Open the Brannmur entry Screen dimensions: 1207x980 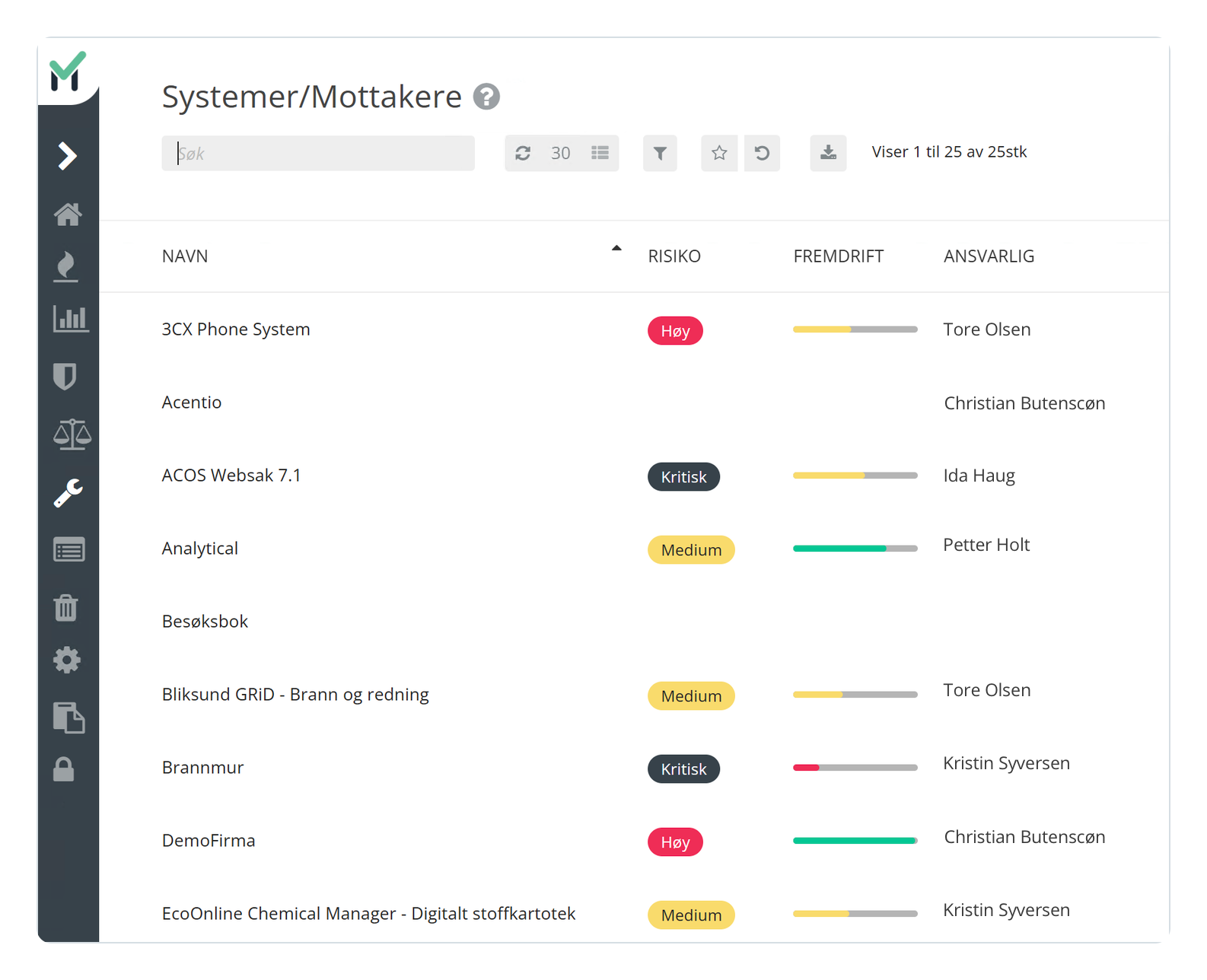(202, 768)
